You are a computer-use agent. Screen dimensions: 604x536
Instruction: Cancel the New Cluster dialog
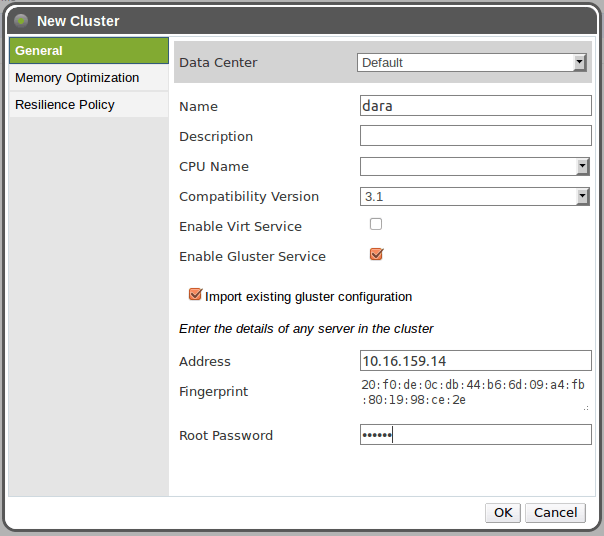tap(555, 513)
